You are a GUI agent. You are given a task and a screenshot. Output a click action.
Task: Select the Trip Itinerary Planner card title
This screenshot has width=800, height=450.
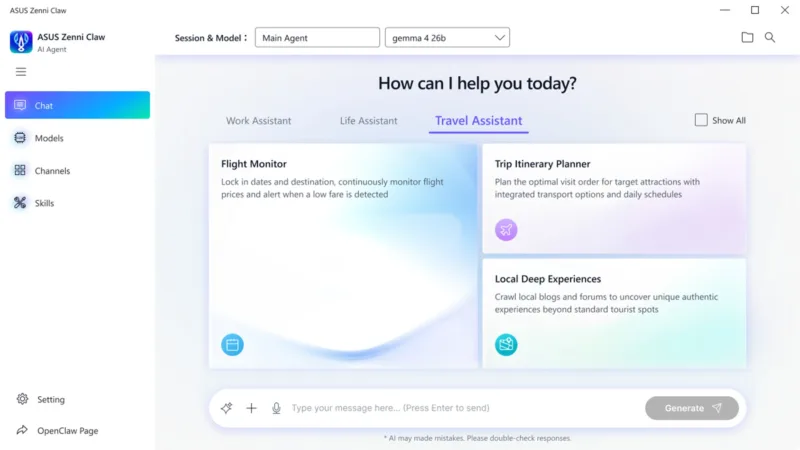pyautogui.click(x=542, y=164)
